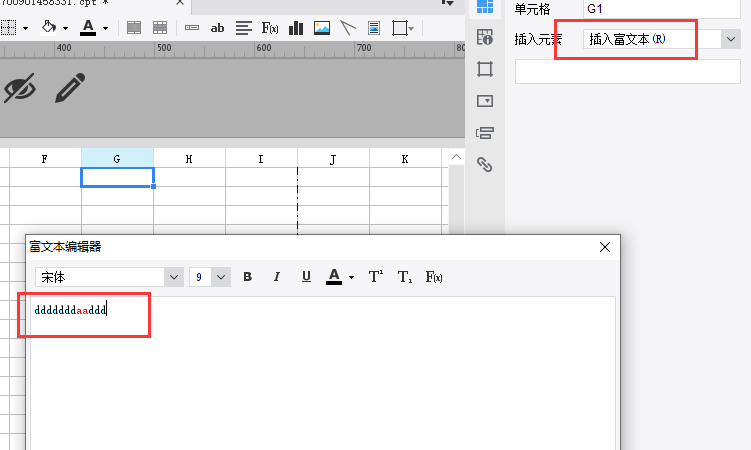Click the merge cells icon
Viewport: 751px width, 450px height.
(x=134, y=28)
